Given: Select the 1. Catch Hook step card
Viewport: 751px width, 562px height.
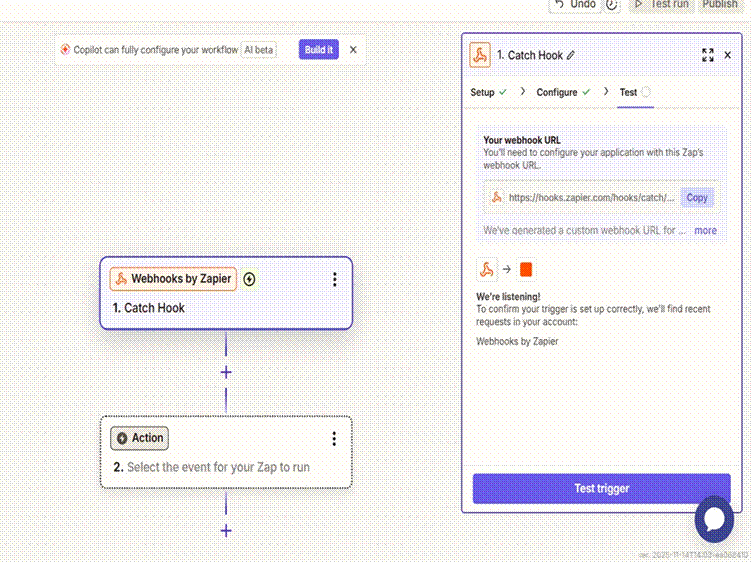Looking at the screenshot, I should point(226,293).
